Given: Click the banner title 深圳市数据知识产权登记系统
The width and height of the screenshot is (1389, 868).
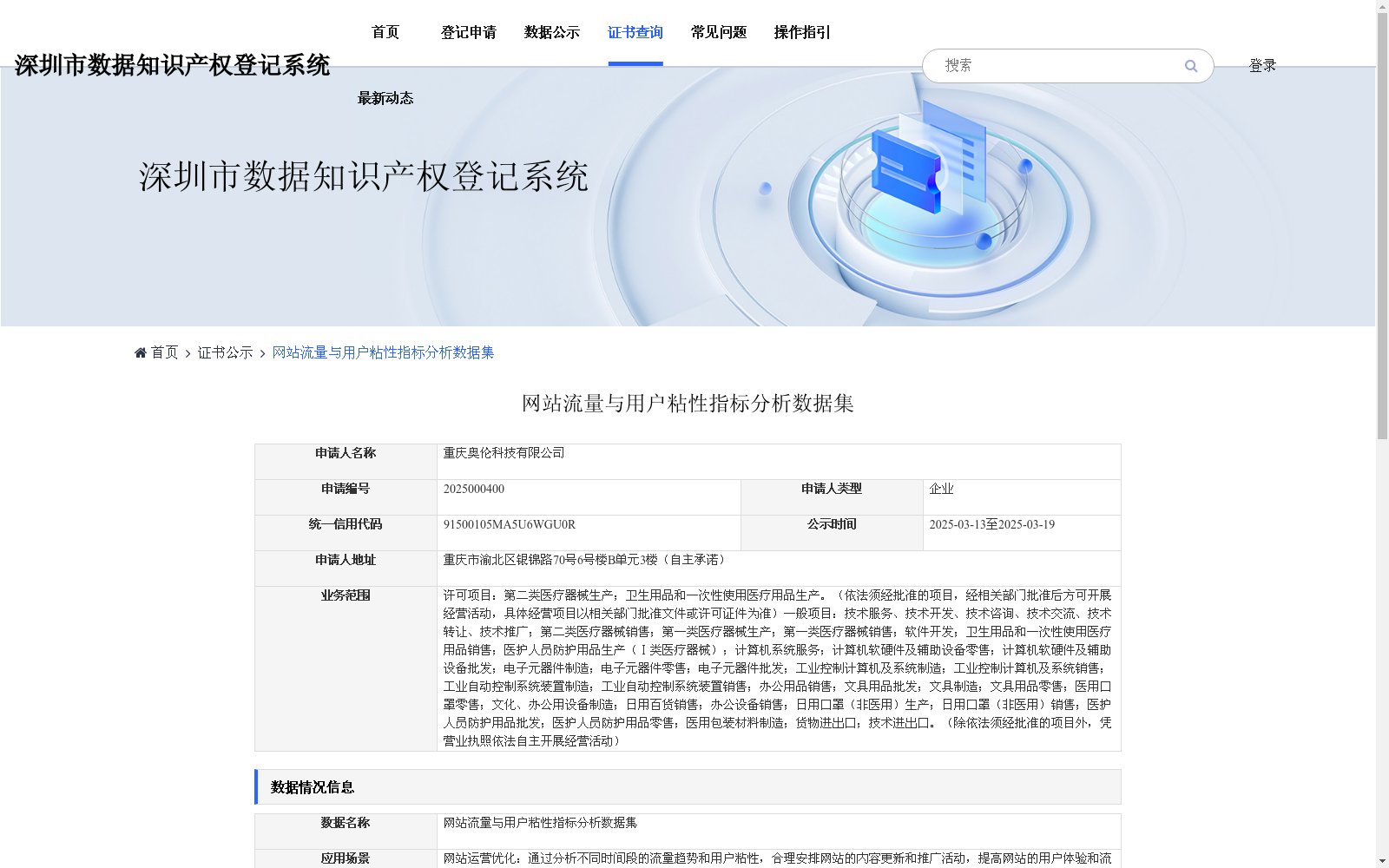Looking at the screenshot, I should [364, 177].
